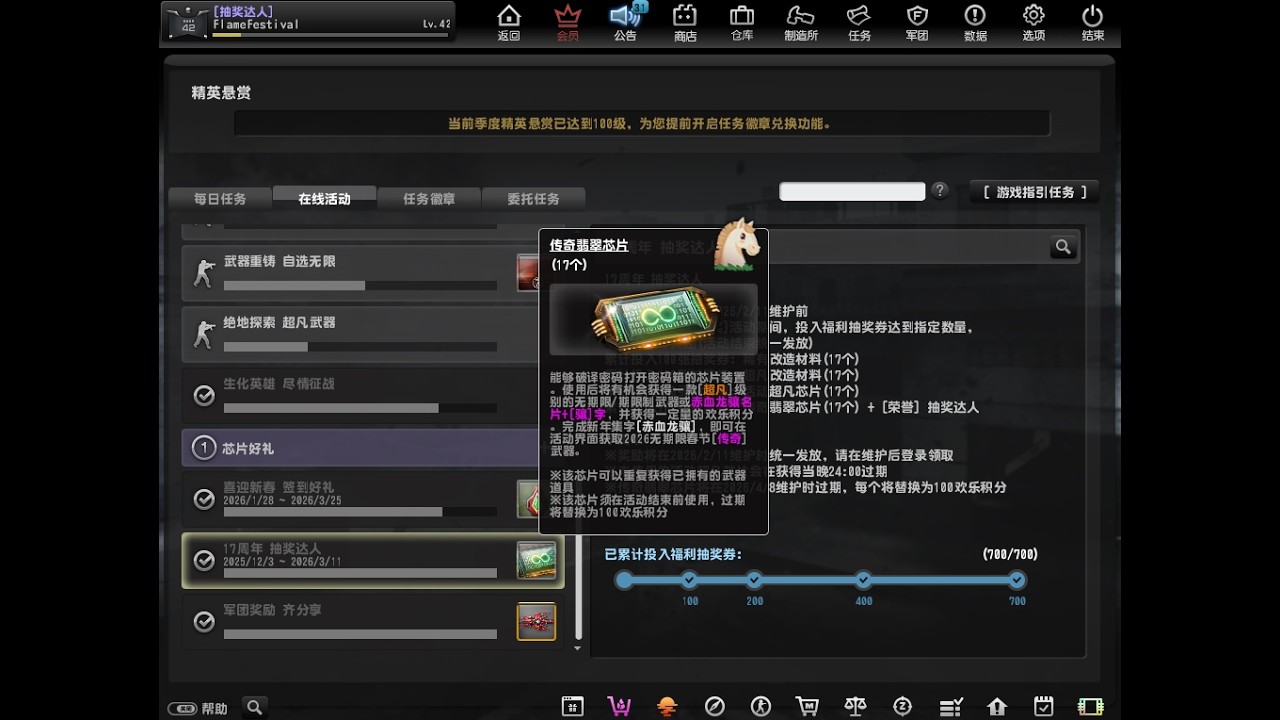Select the 武器重铸 自选无限 event row
The height and width of the screenshot is (720, 1280).
[x=362, y=273]
